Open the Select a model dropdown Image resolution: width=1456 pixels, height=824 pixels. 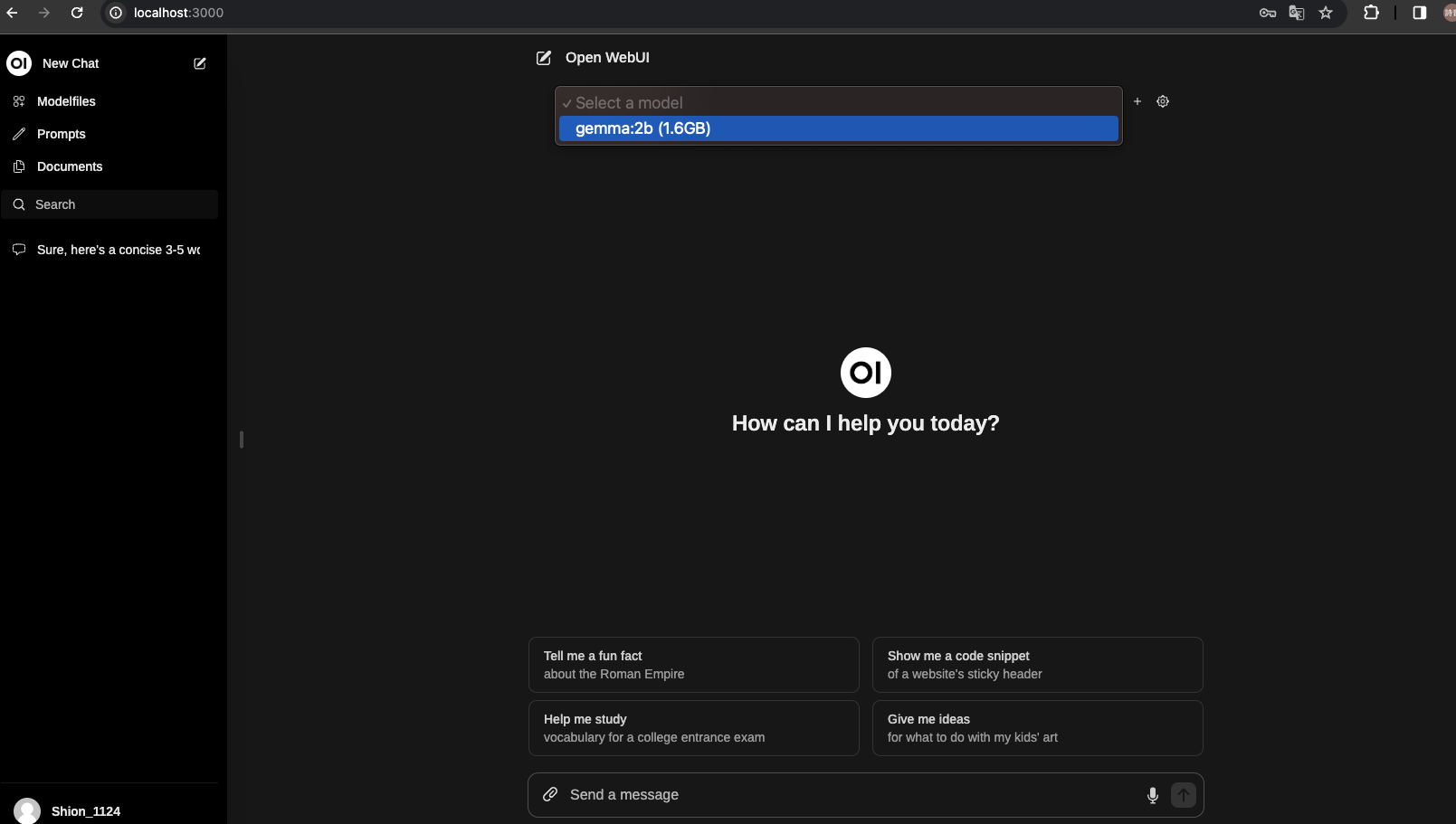tap(837, 102)
